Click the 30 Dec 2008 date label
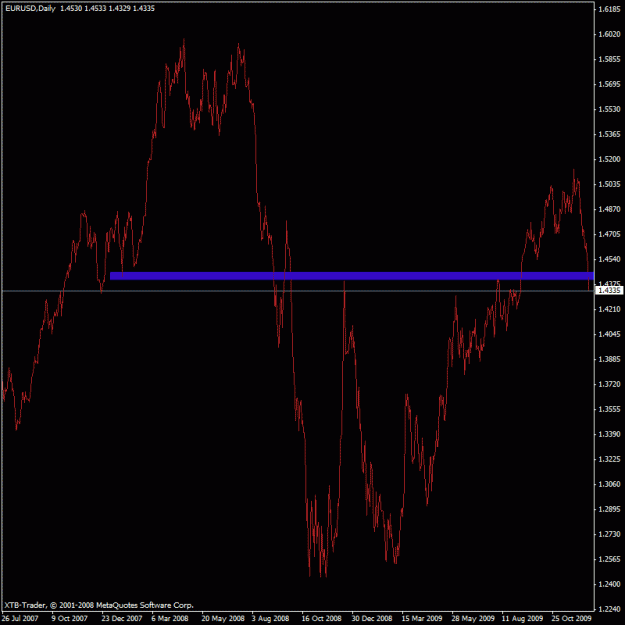The image size is (625, 625). [372, 619]
